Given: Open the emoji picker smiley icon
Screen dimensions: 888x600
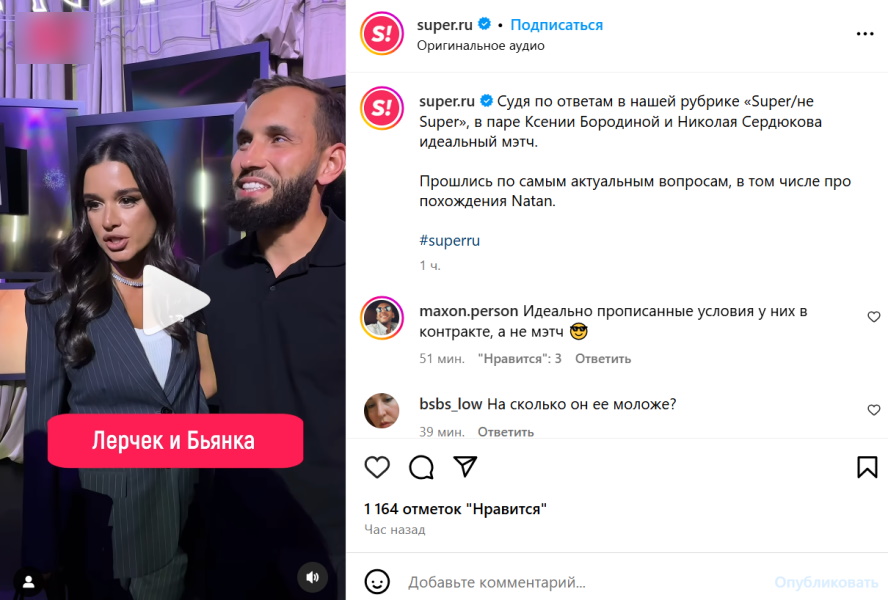Looking at the screenshot, I should click(x=377, y=582).
